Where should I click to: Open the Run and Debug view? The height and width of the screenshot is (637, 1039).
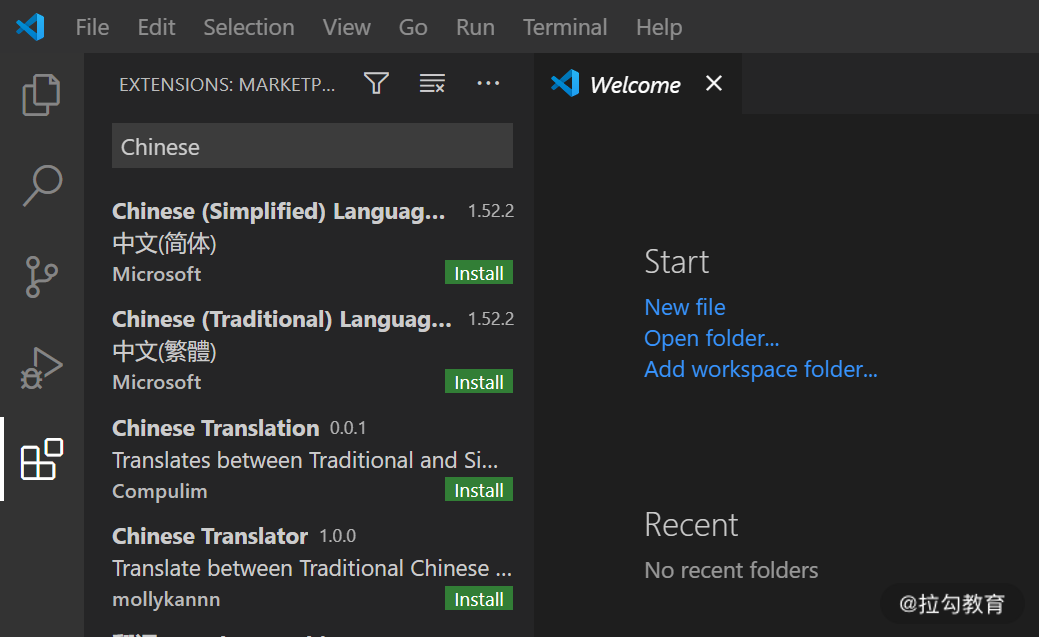click(x=41, y=368)
